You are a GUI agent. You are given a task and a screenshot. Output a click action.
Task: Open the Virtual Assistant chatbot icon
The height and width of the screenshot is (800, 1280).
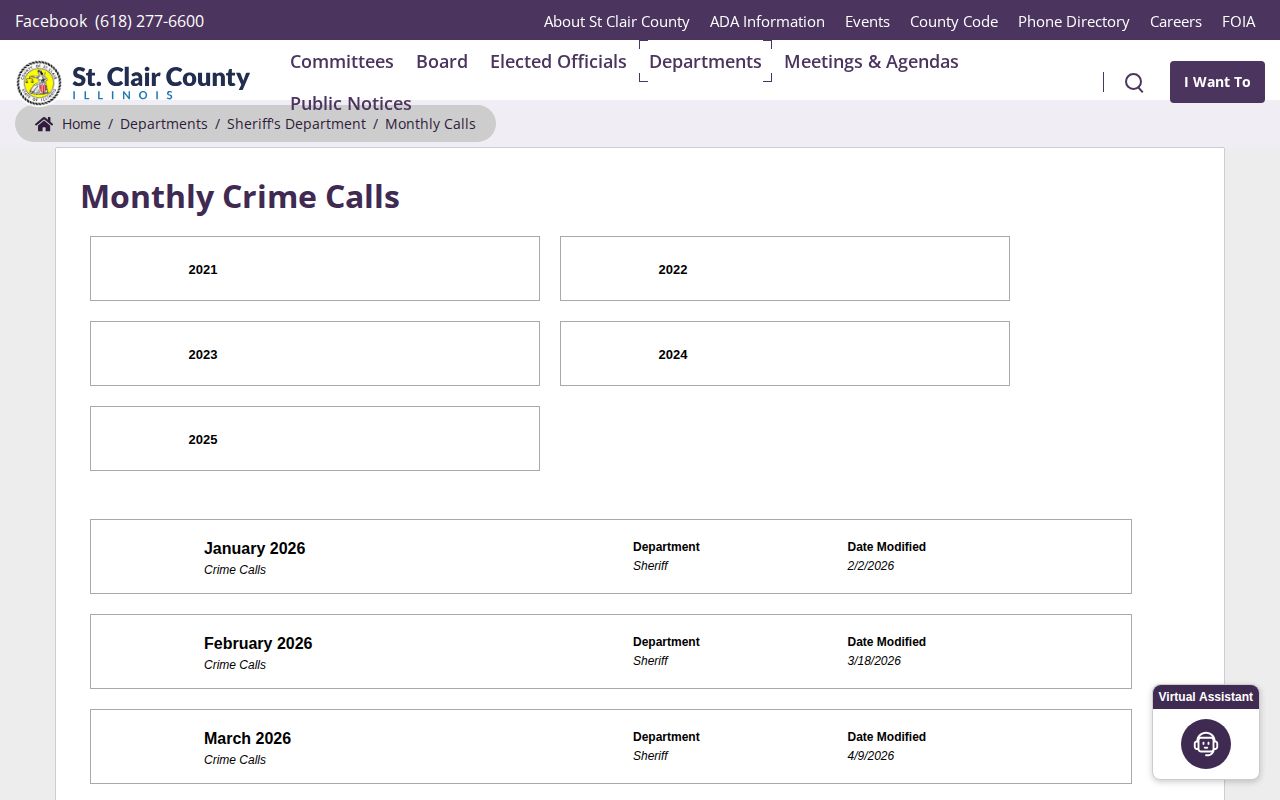[1206, 744]
